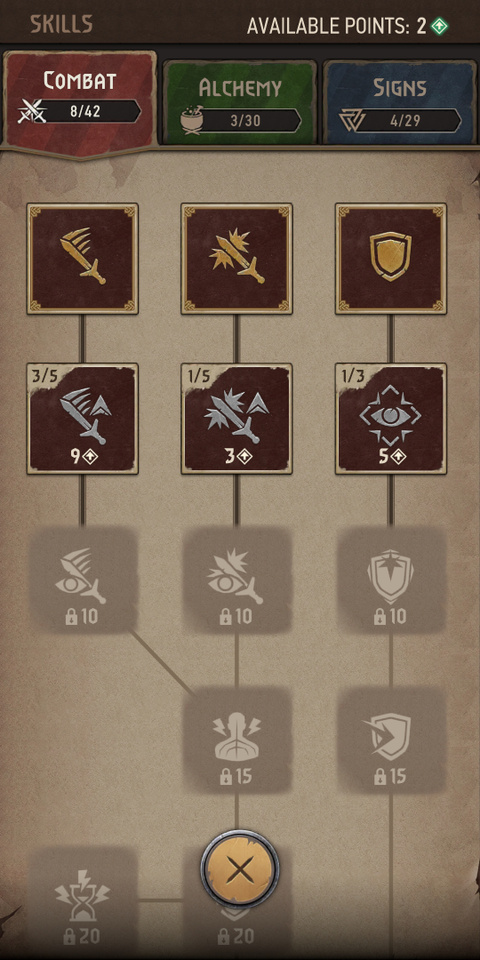Upgrade the 1/3 eye perception skill

click(x=391, y=419)
